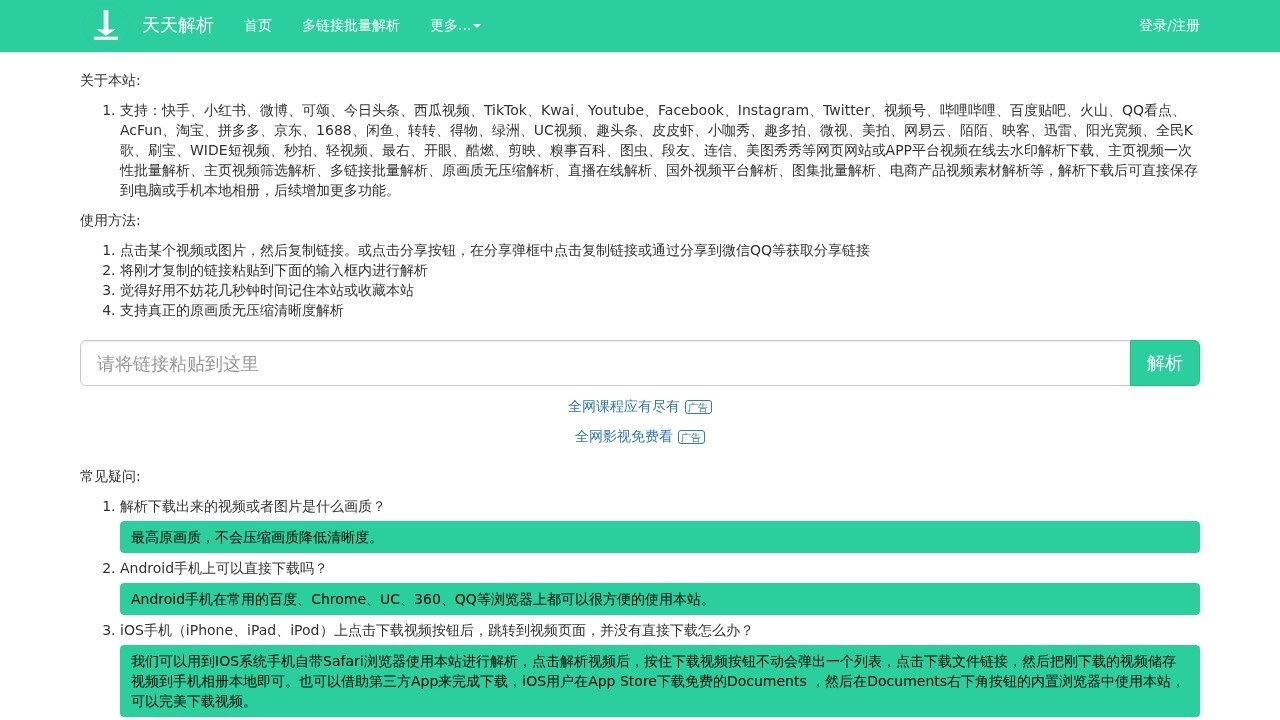Click the iOS手机 download question text
Viewport: 1280px width, 720px height.
tap(436, 630)
